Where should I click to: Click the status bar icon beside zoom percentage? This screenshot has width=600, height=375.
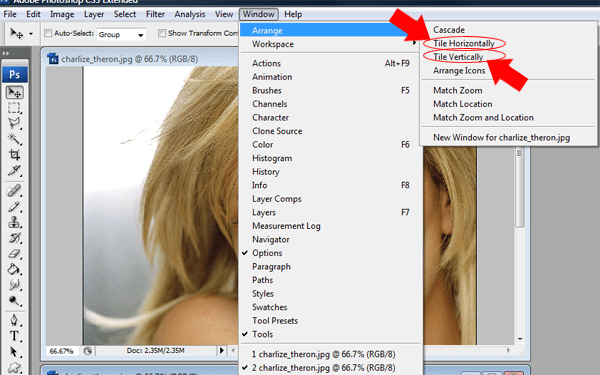pyautogui.click(x=88, y=351)
